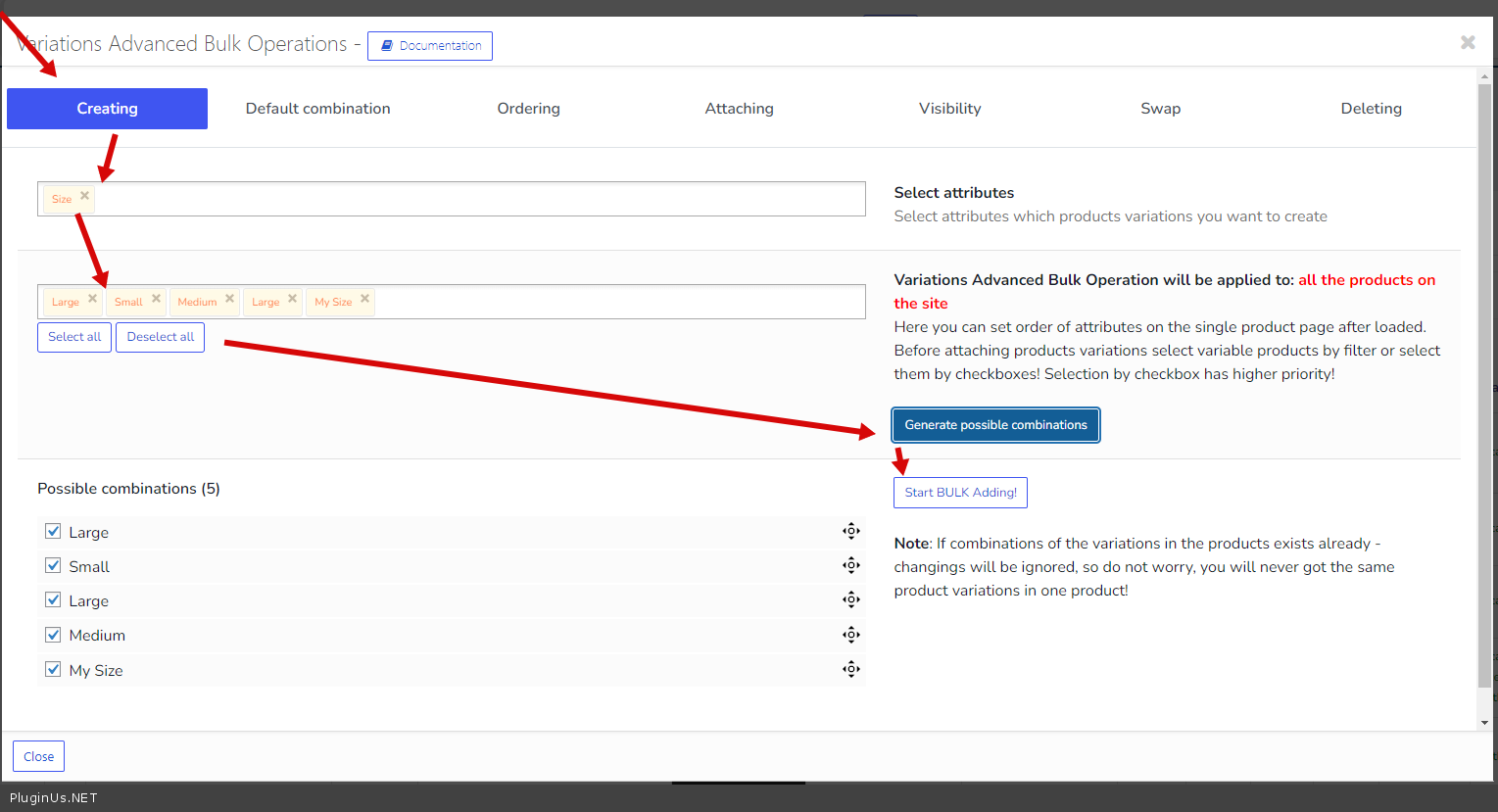Click the Deselect all button

(x=160, y=337)
